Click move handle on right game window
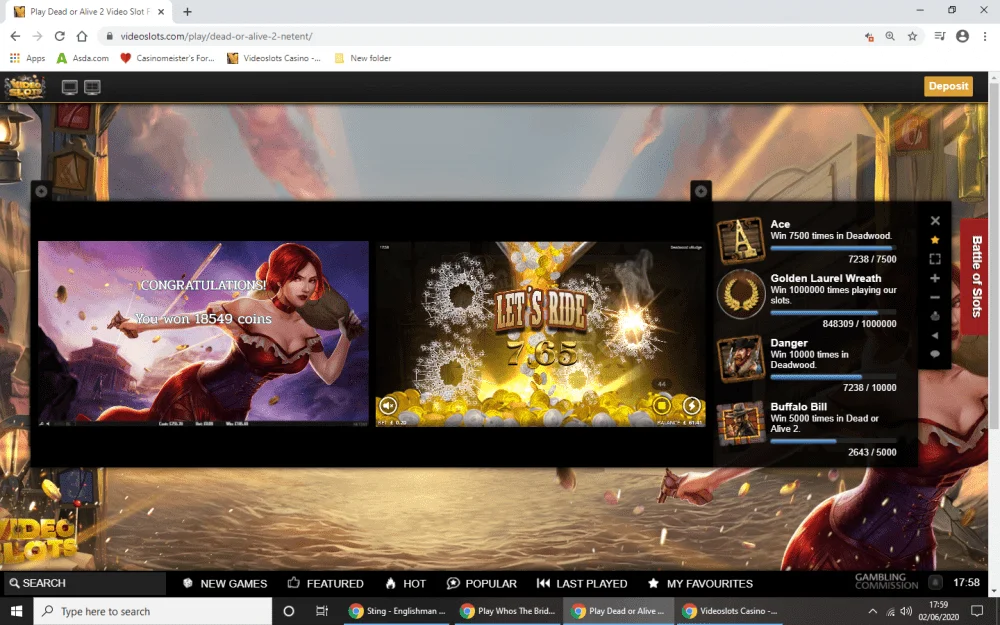The image size is (1000, 625). 701,191
